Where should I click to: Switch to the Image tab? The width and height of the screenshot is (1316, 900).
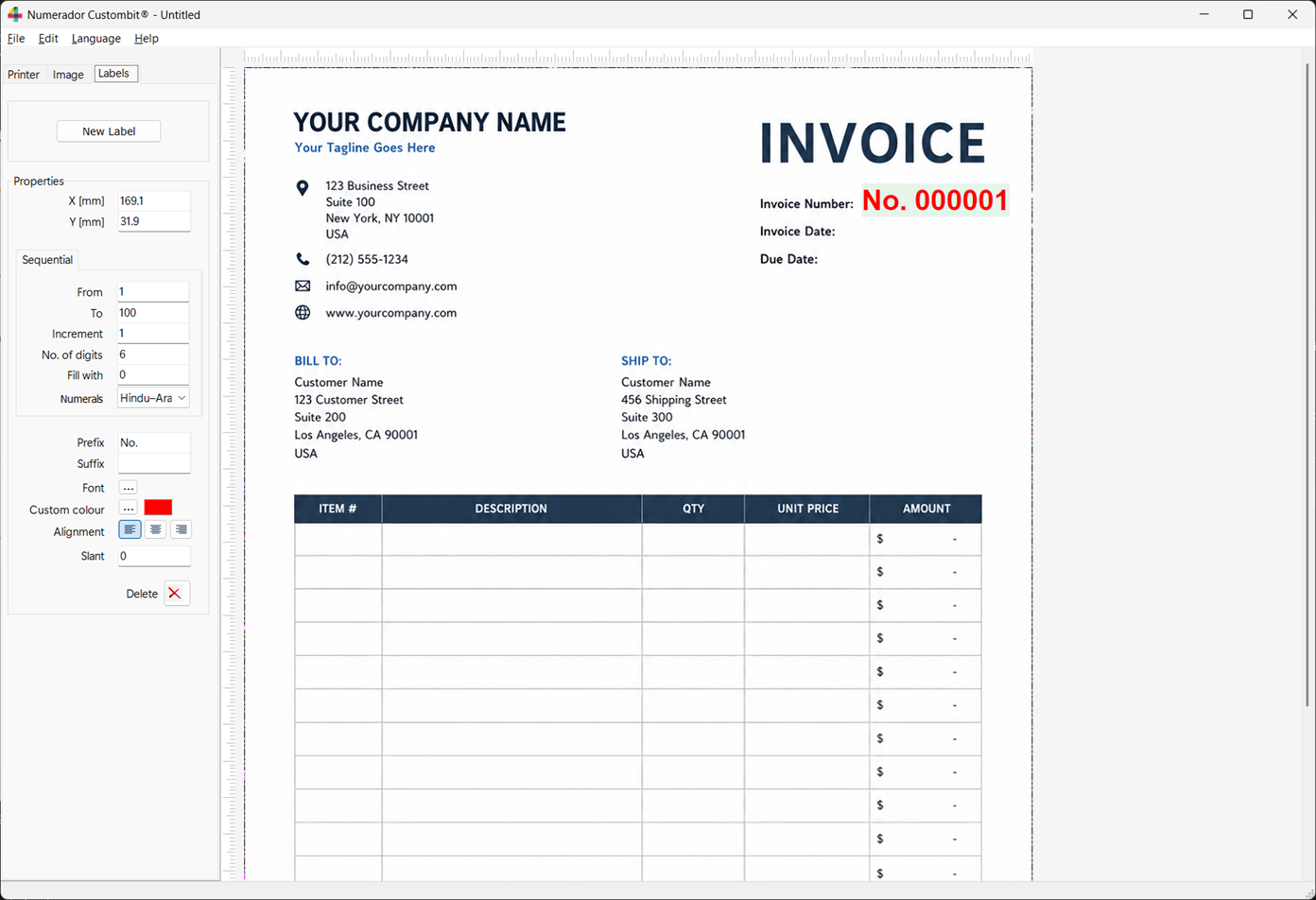tap(68, 75)
